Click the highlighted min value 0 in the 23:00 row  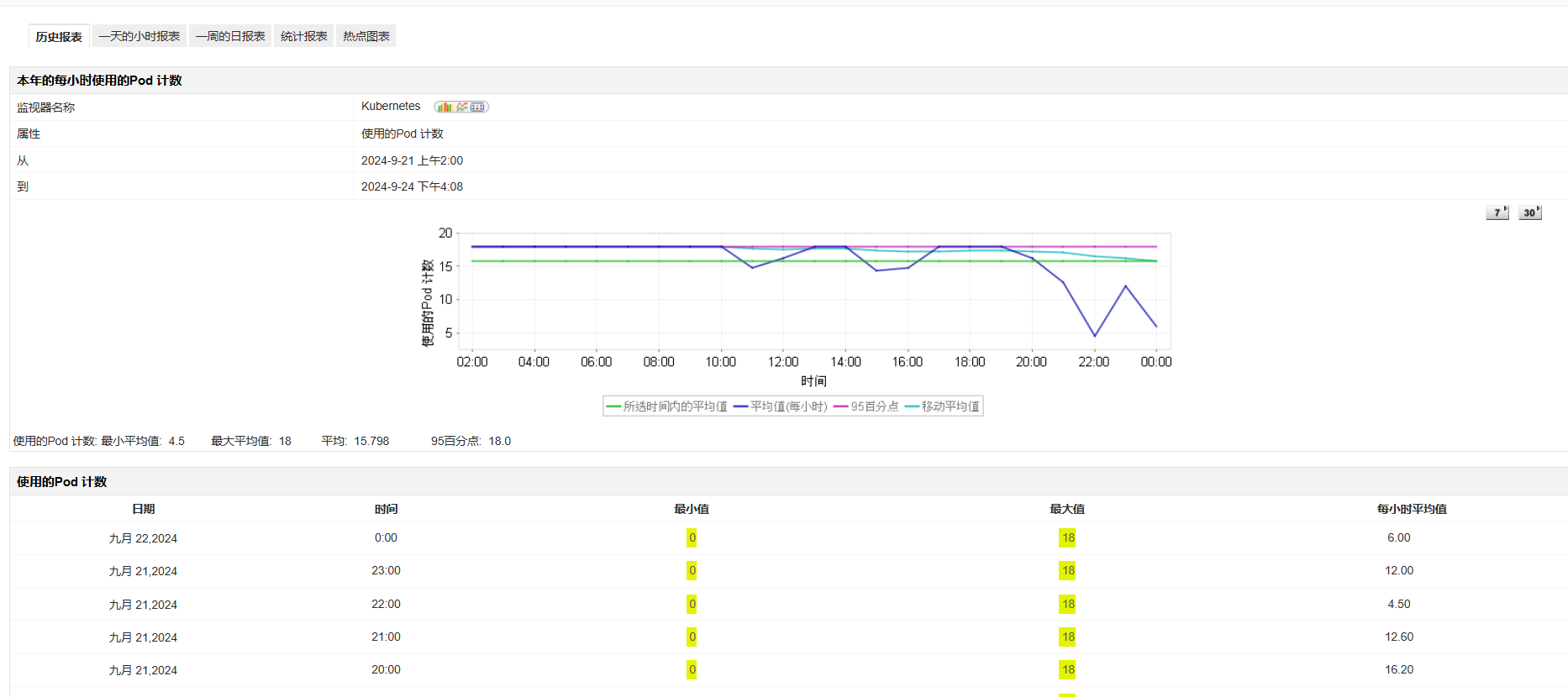tap(692, 570)
